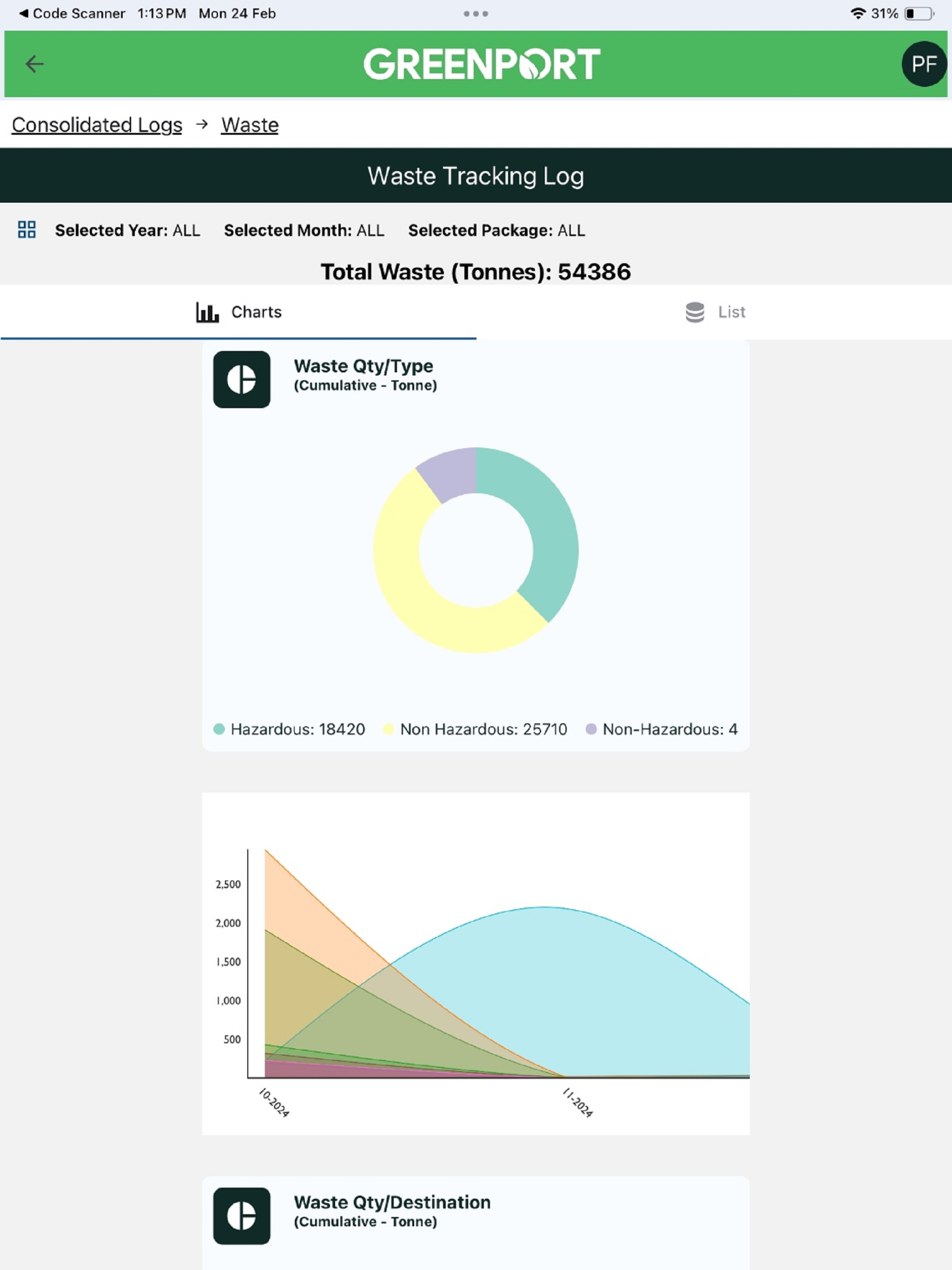The image size is (952, 1270).
Task: Tap the three-dot multitasking control
Action: point(476,14)
